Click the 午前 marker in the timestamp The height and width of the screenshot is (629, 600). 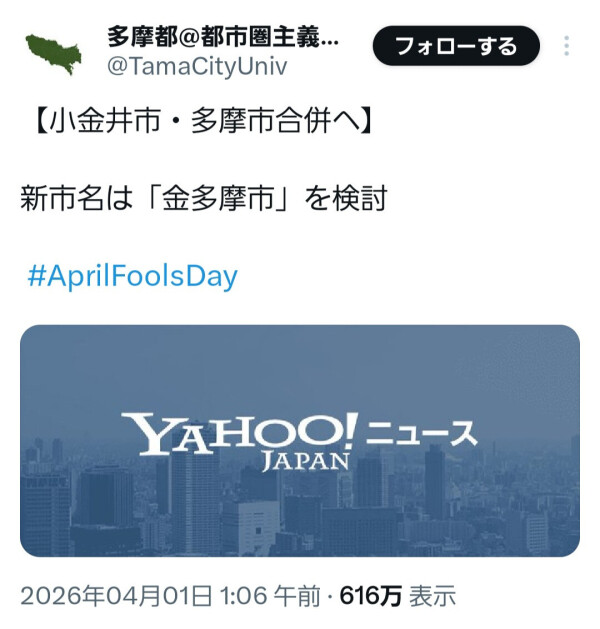click(x=297, y=596)
